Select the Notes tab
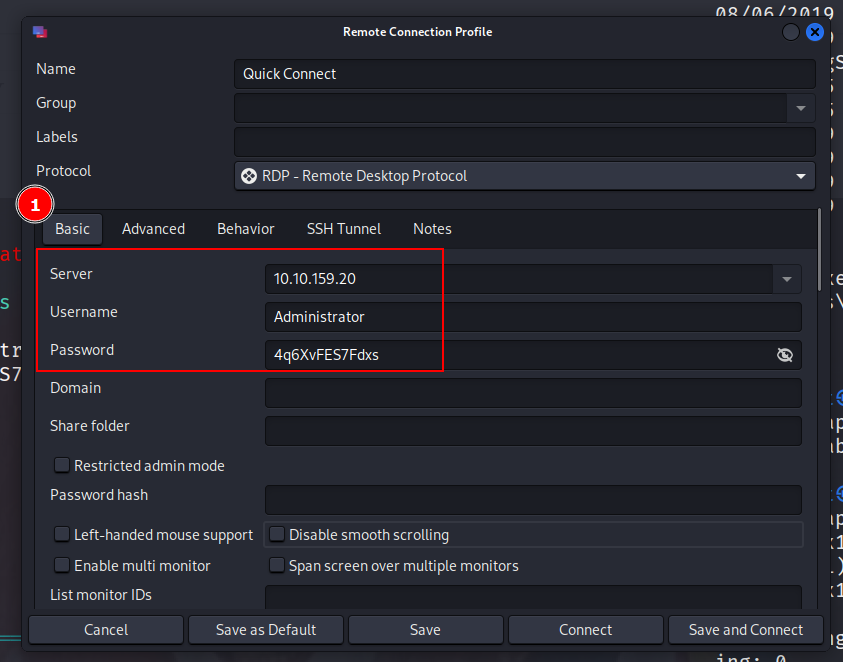 432,229
